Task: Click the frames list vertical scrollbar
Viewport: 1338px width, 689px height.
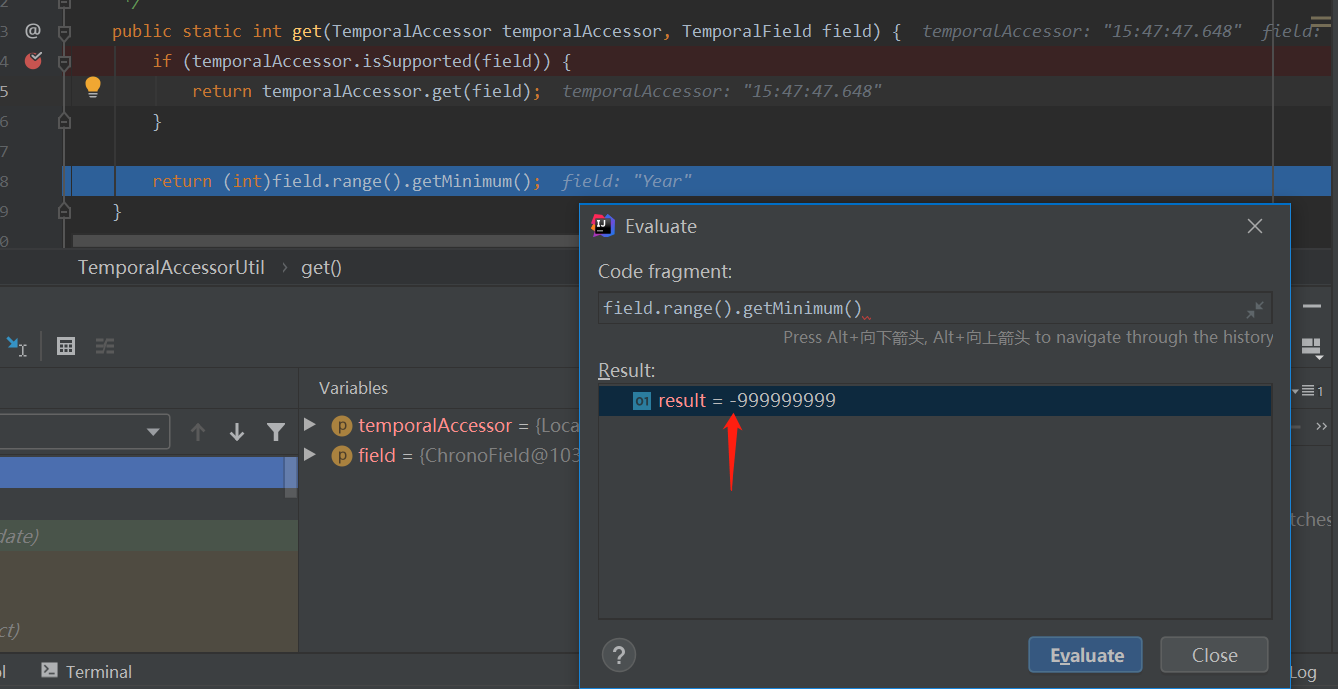Action: coord(291,475)
